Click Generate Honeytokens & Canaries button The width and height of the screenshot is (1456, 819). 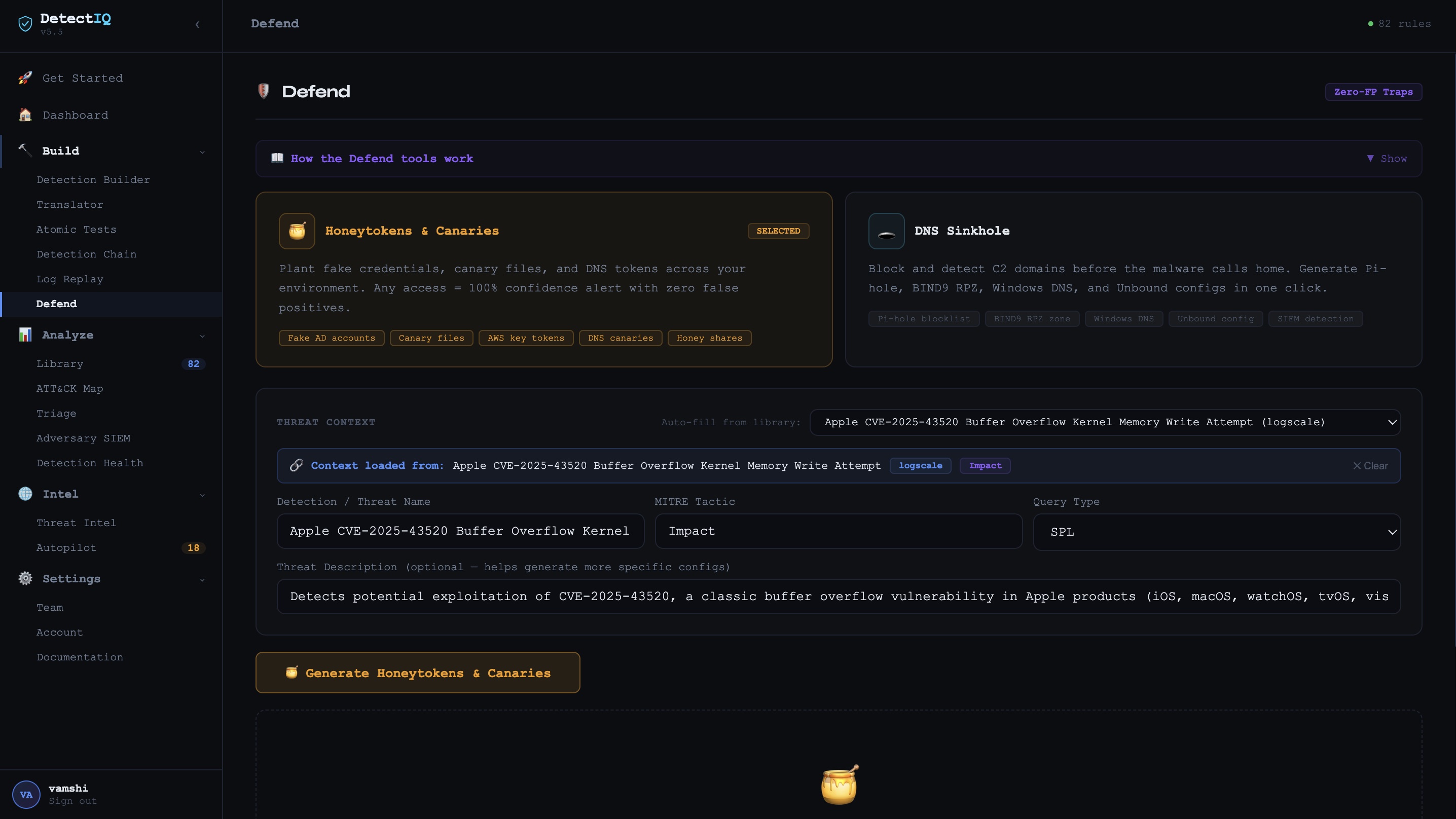pos(417,673)
